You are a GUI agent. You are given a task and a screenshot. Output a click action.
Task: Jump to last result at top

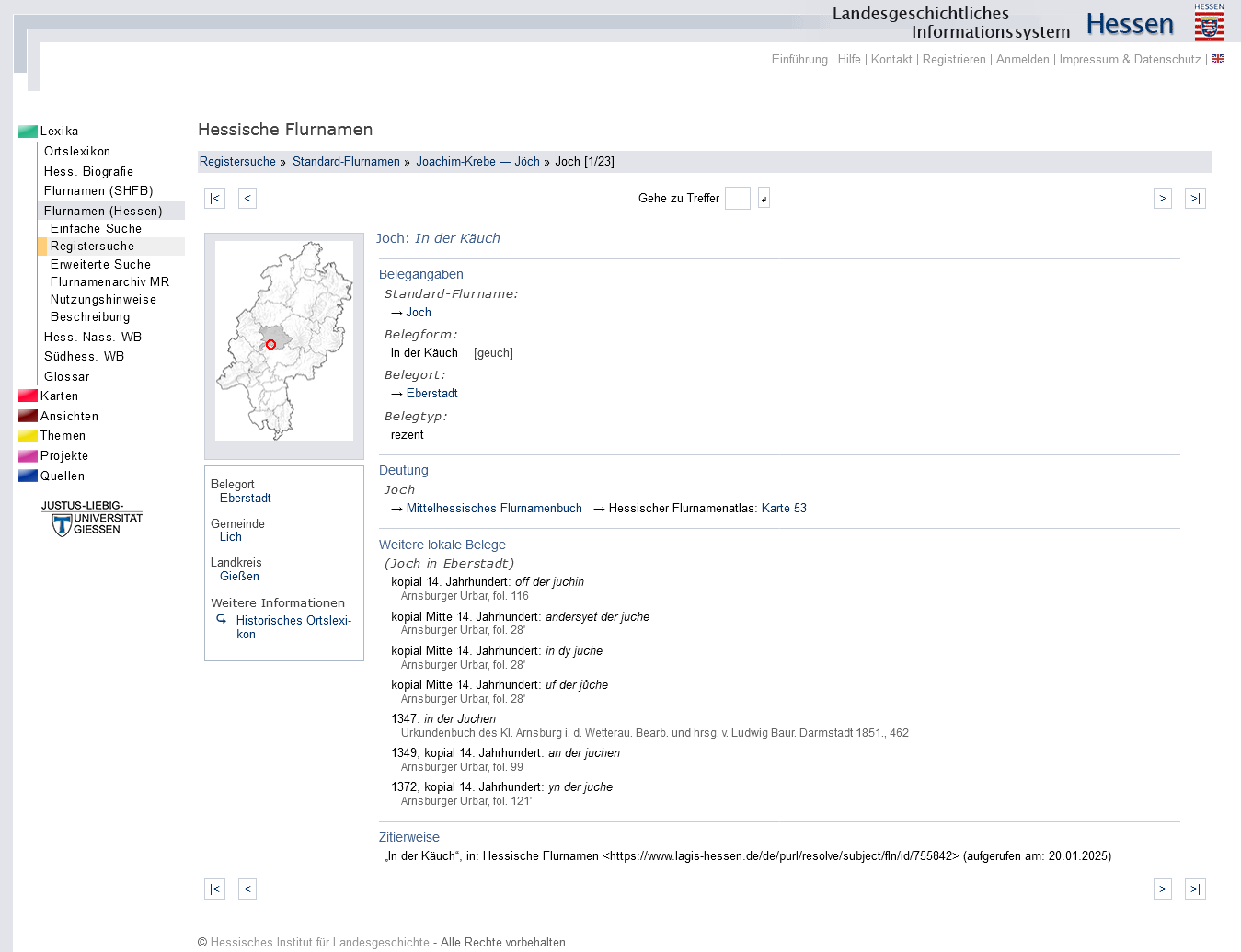(1194, 199)
